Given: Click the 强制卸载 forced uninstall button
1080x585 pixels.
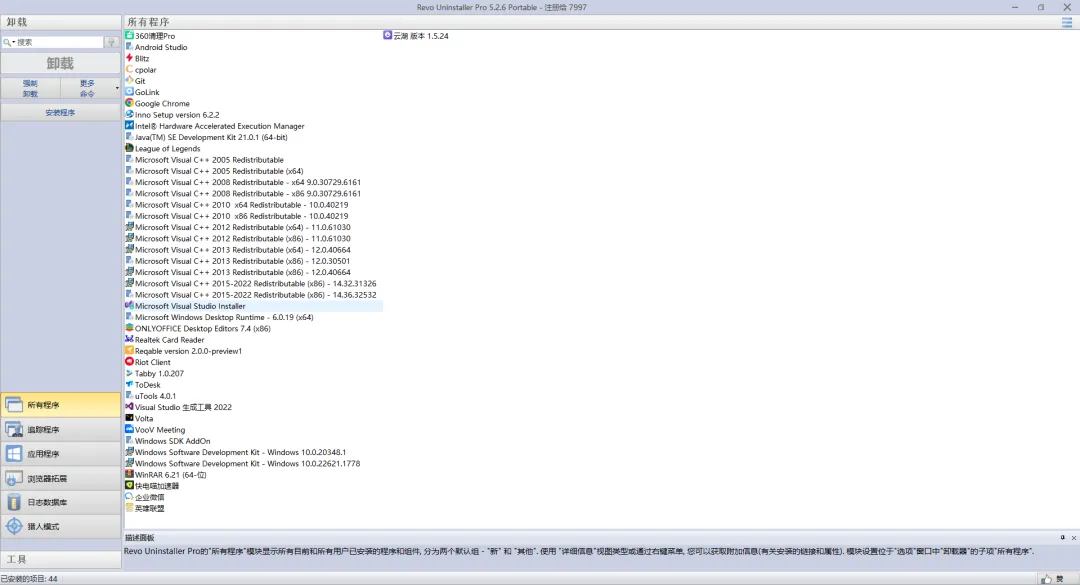Looking at the screenshot, I should (x=30, y=88).
